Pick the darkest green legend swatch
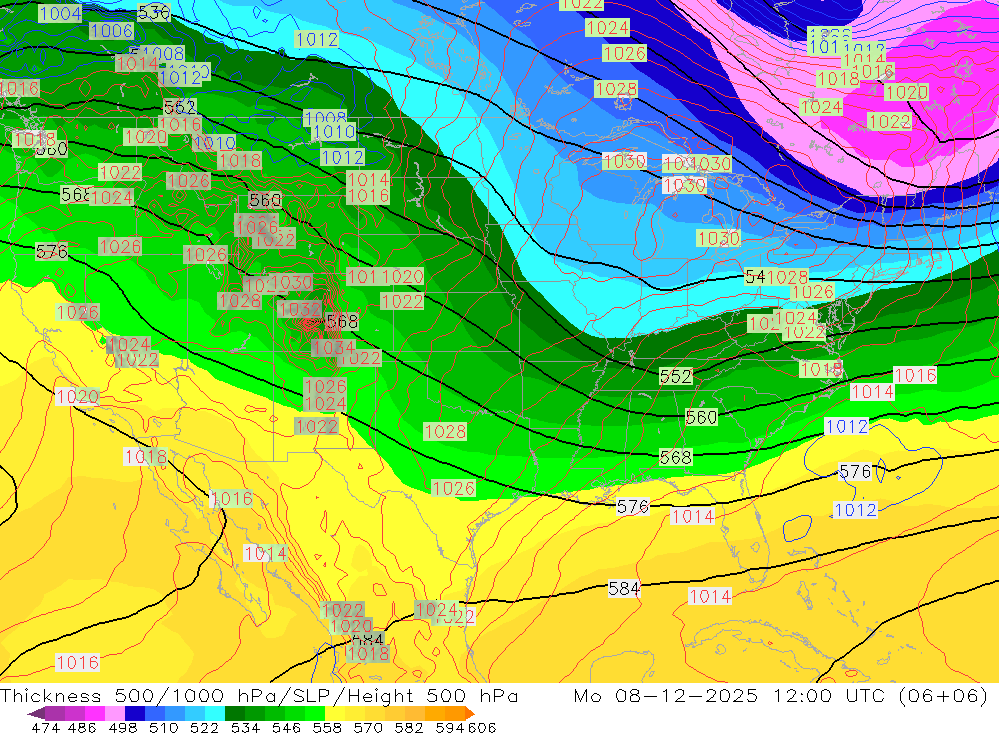The image size is (1000, 733). (x=235, y=713)
